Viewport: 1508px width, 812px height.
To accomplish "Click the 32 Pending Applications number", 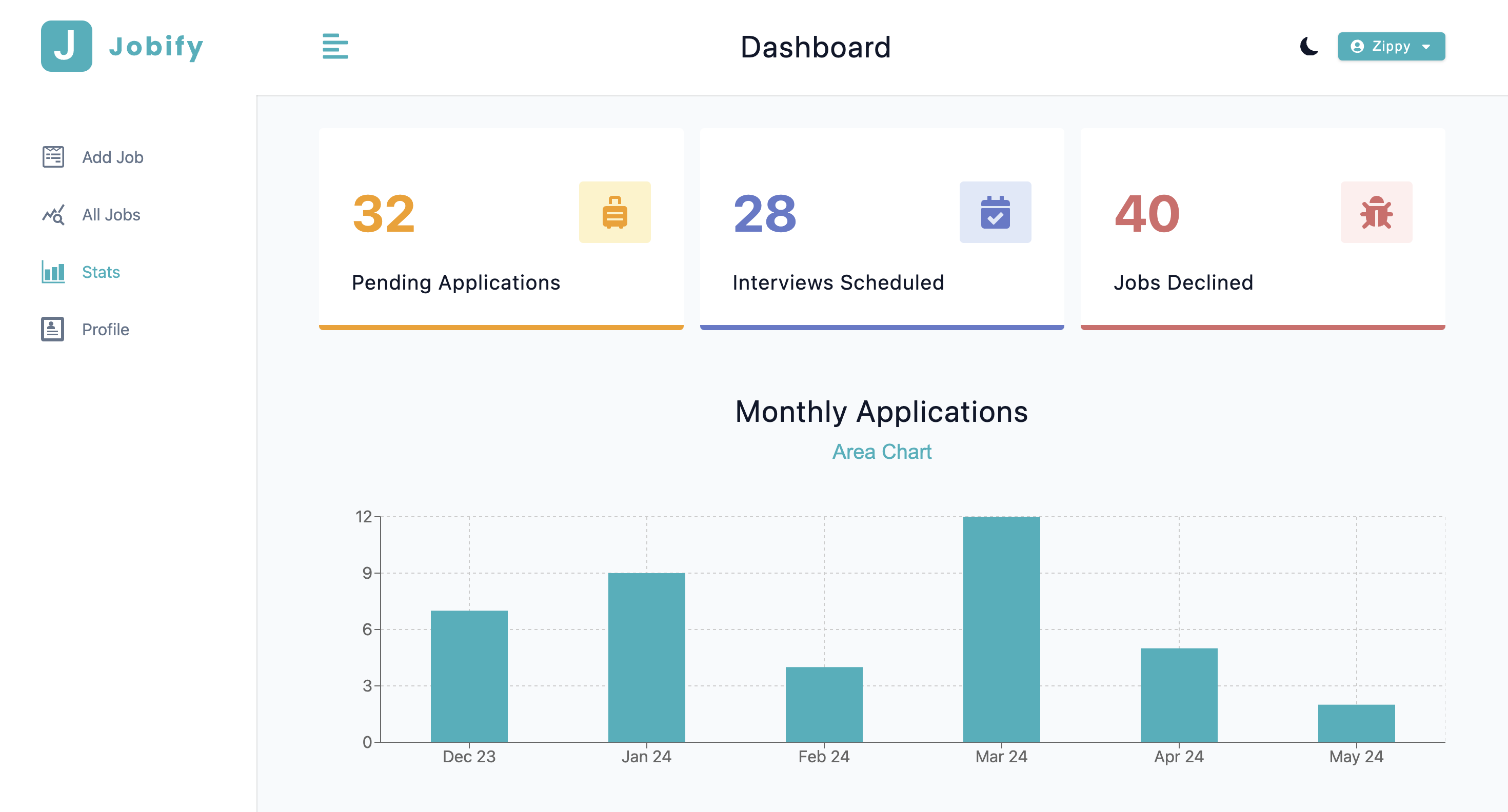I will (384, 214).
